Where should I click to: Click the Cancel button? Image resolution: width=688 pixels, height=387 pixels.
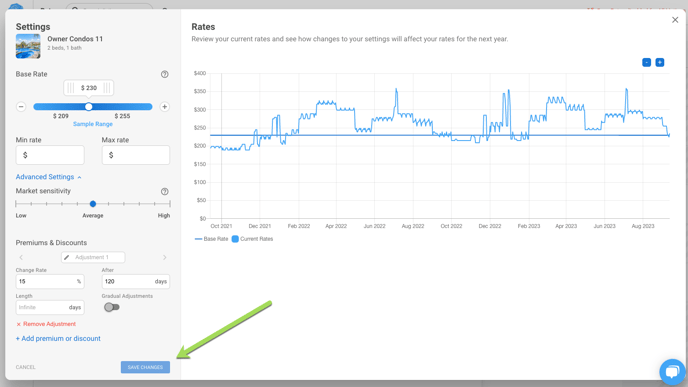coord(25,367)
